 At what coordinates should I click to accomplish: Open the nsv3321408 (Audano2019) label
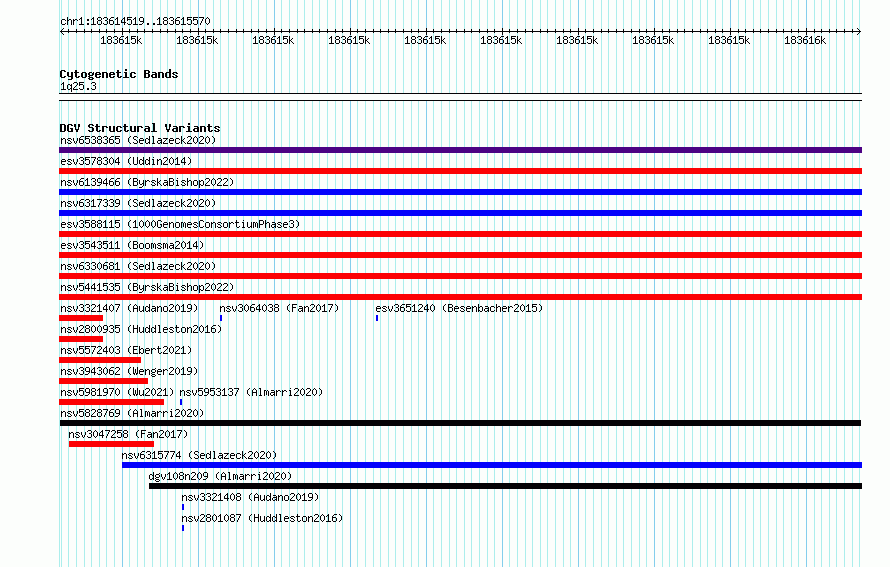click(x=250, y=497)
